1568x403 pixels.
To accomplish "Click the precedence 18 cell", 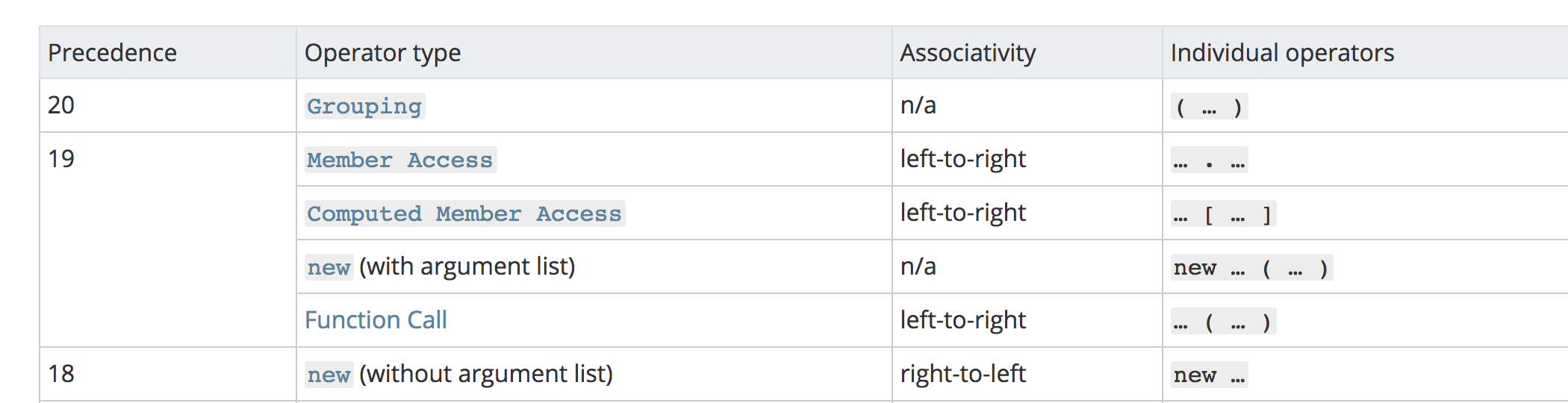I will (61, 374).
